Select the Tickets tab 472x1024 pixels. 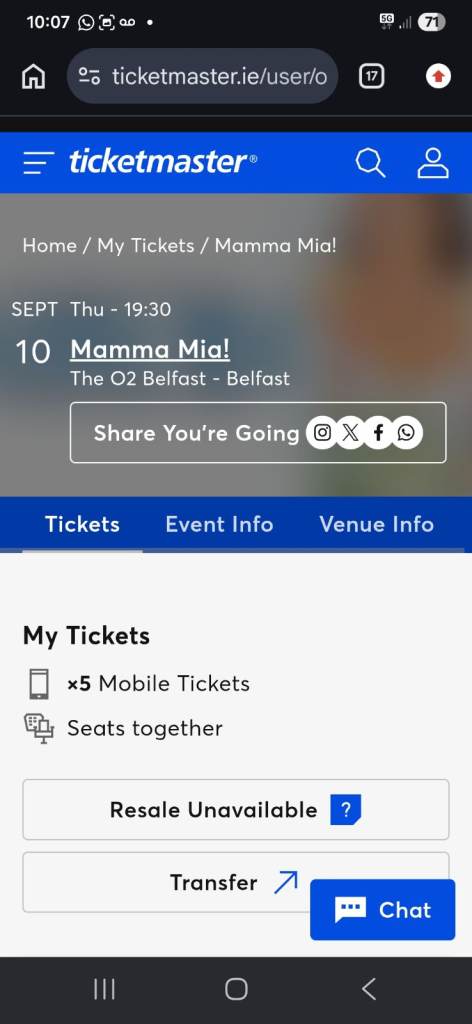[x=82, y=524]
